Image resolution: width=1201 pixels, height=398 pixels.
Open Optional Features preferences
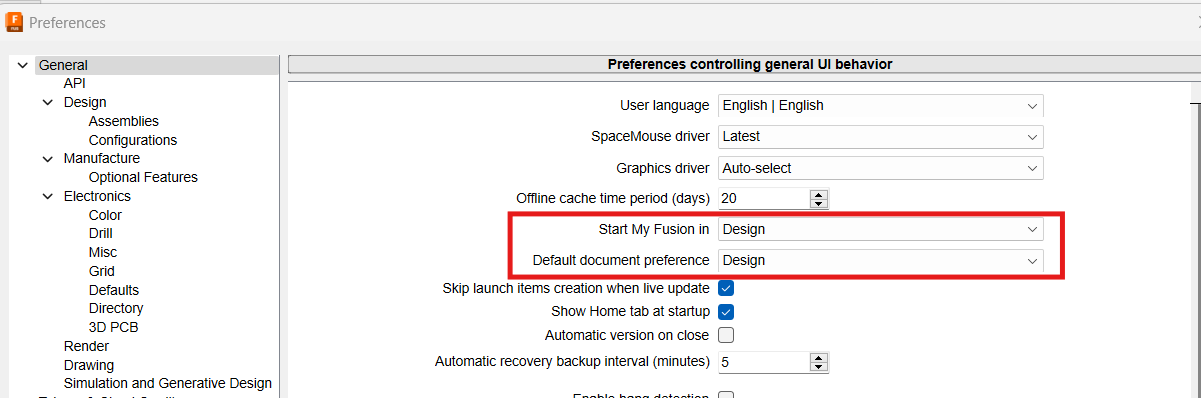(x=143, y=177)
